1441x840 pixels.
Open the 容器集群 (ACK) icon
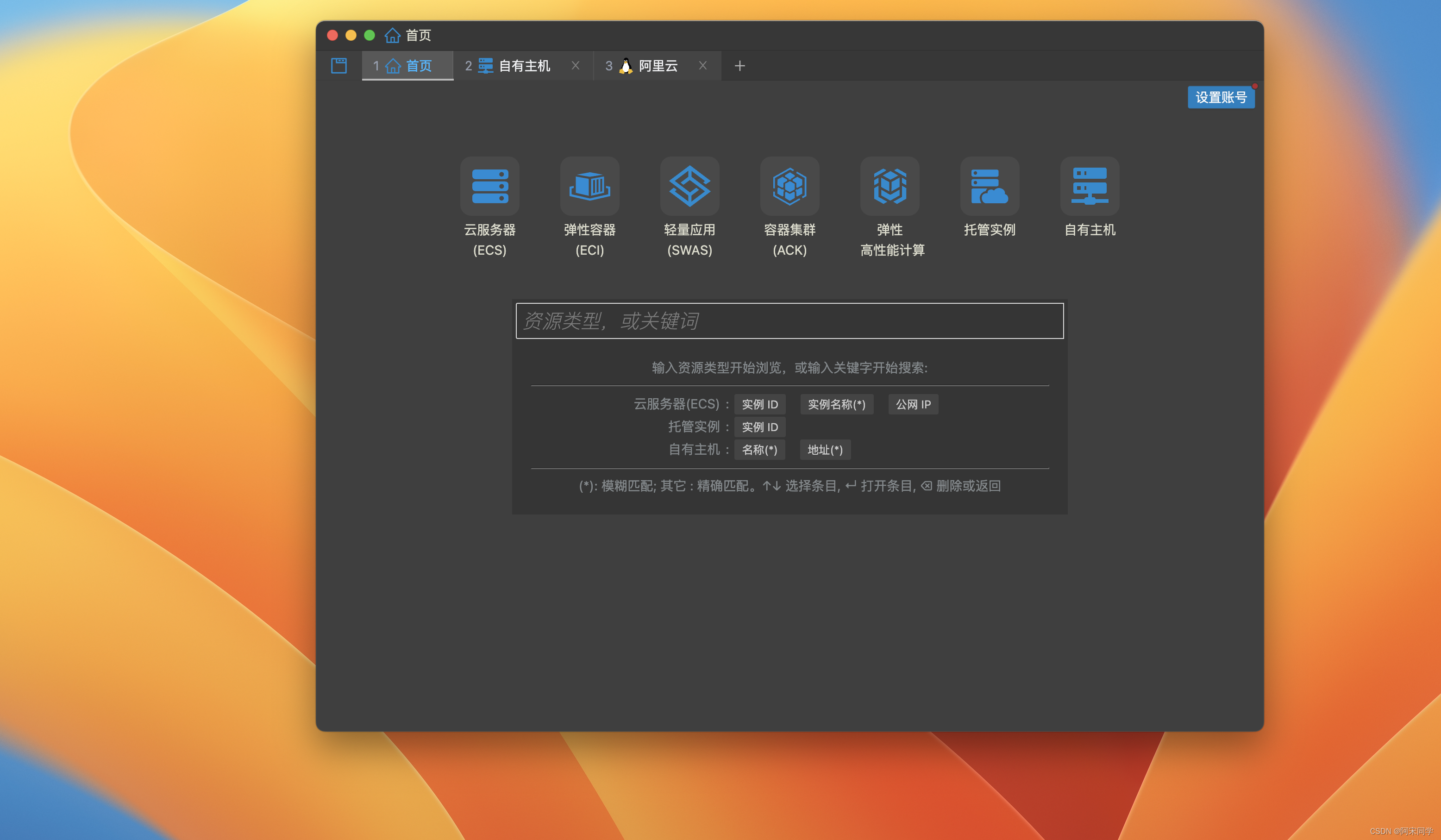789,186
